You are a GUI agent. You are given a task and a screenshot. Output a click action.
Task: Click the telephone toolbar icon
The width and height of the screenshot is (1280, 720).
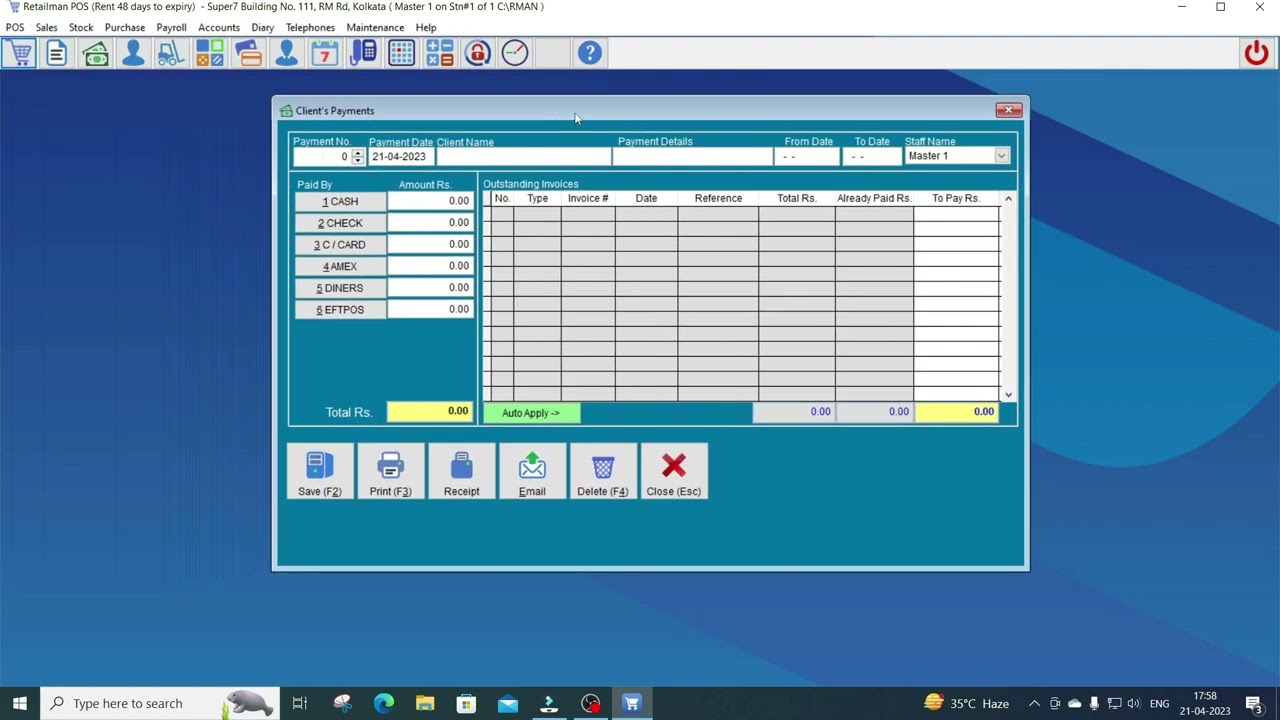363,53
